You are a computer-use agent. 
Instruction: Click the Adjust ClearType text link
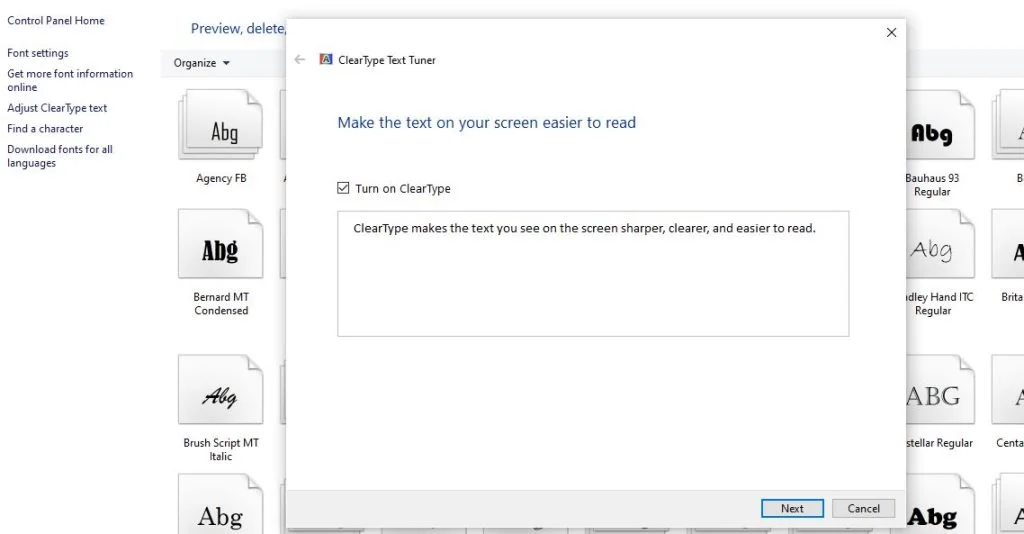pyautogui.click(x=57, y=108)
